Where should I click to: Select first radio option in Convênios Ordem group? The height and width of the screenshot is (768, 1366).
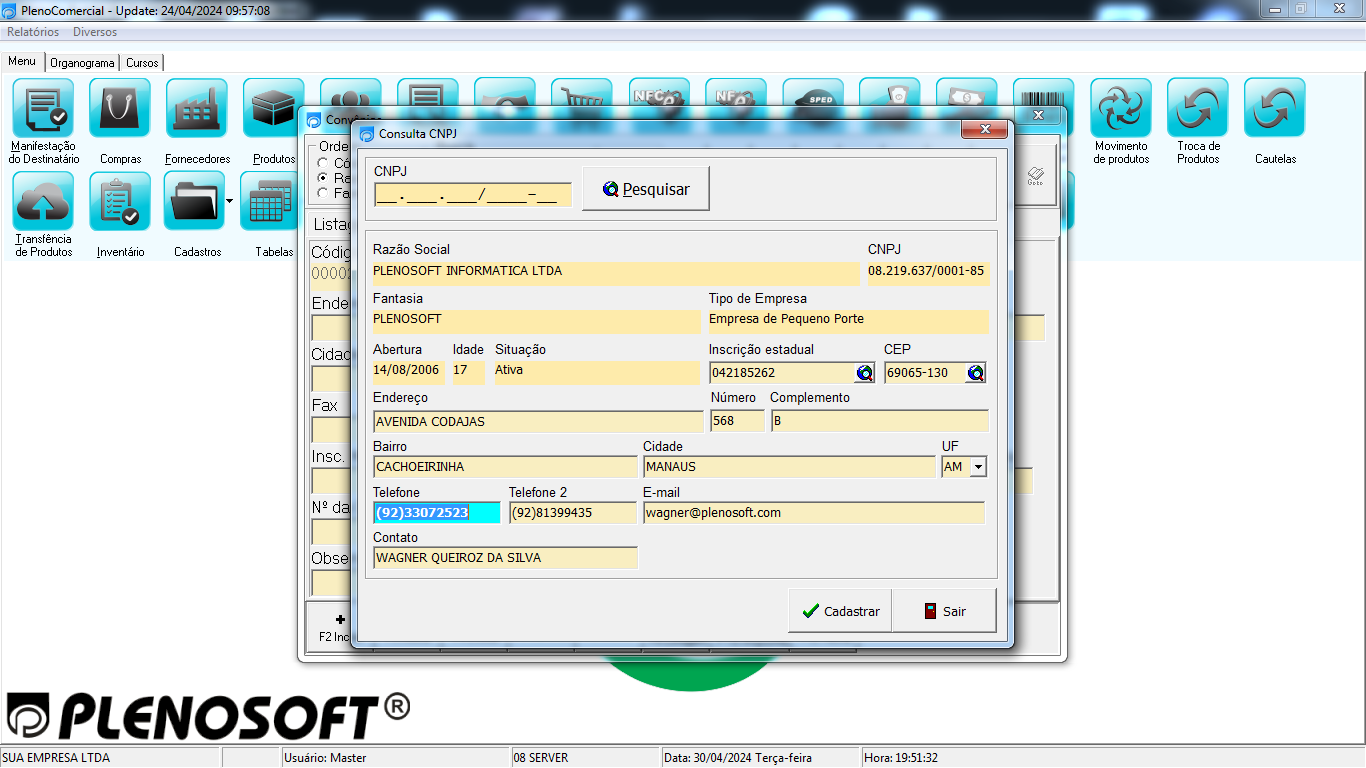[x=322, y=162]
